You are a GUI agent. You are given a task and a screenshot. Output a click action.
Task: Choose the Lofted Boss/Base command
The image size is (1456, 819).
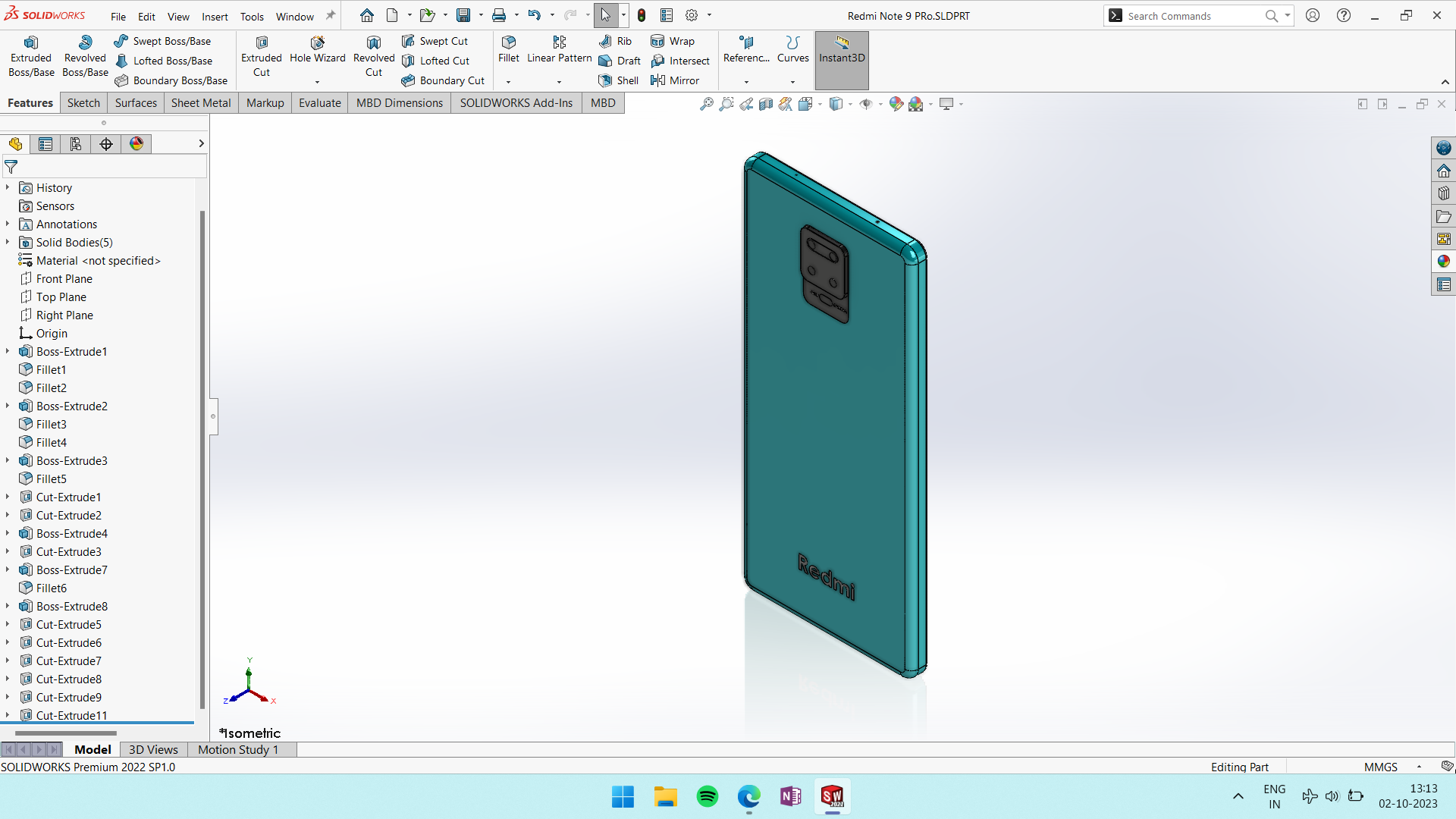click(x=163, y=61)
